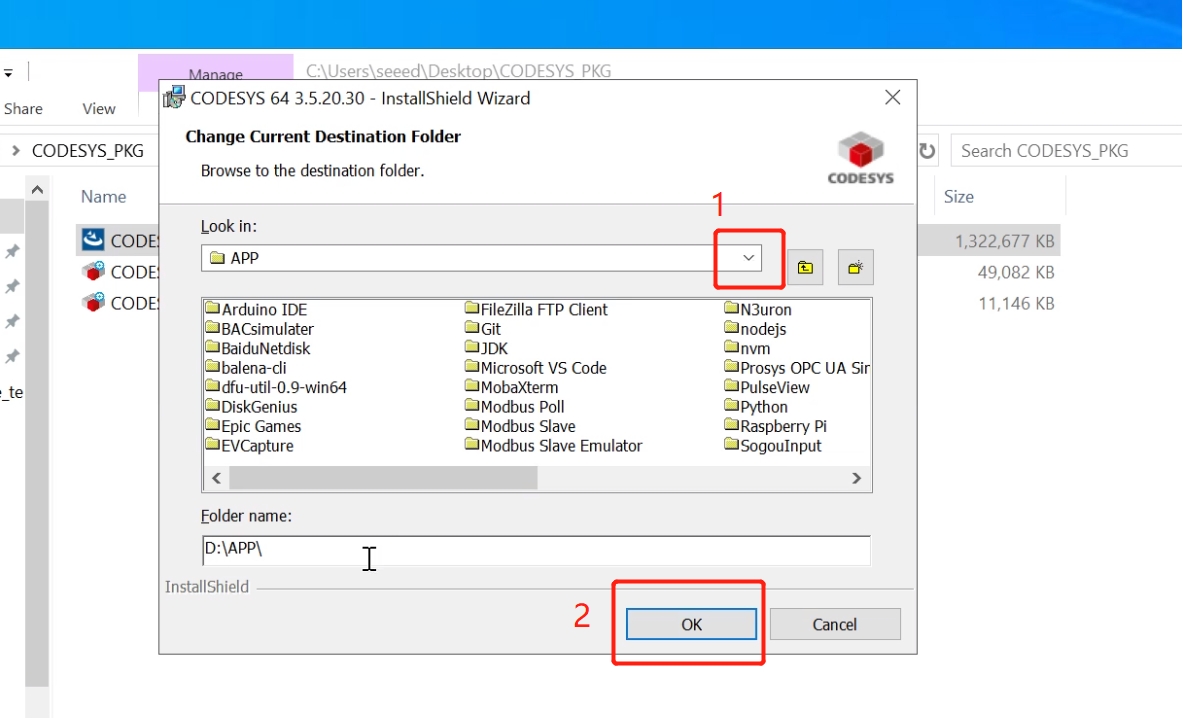Click Cancel in the destination folder dialog
The image size is (1182, 718).
pyautogui.click(x=834, y=624)
